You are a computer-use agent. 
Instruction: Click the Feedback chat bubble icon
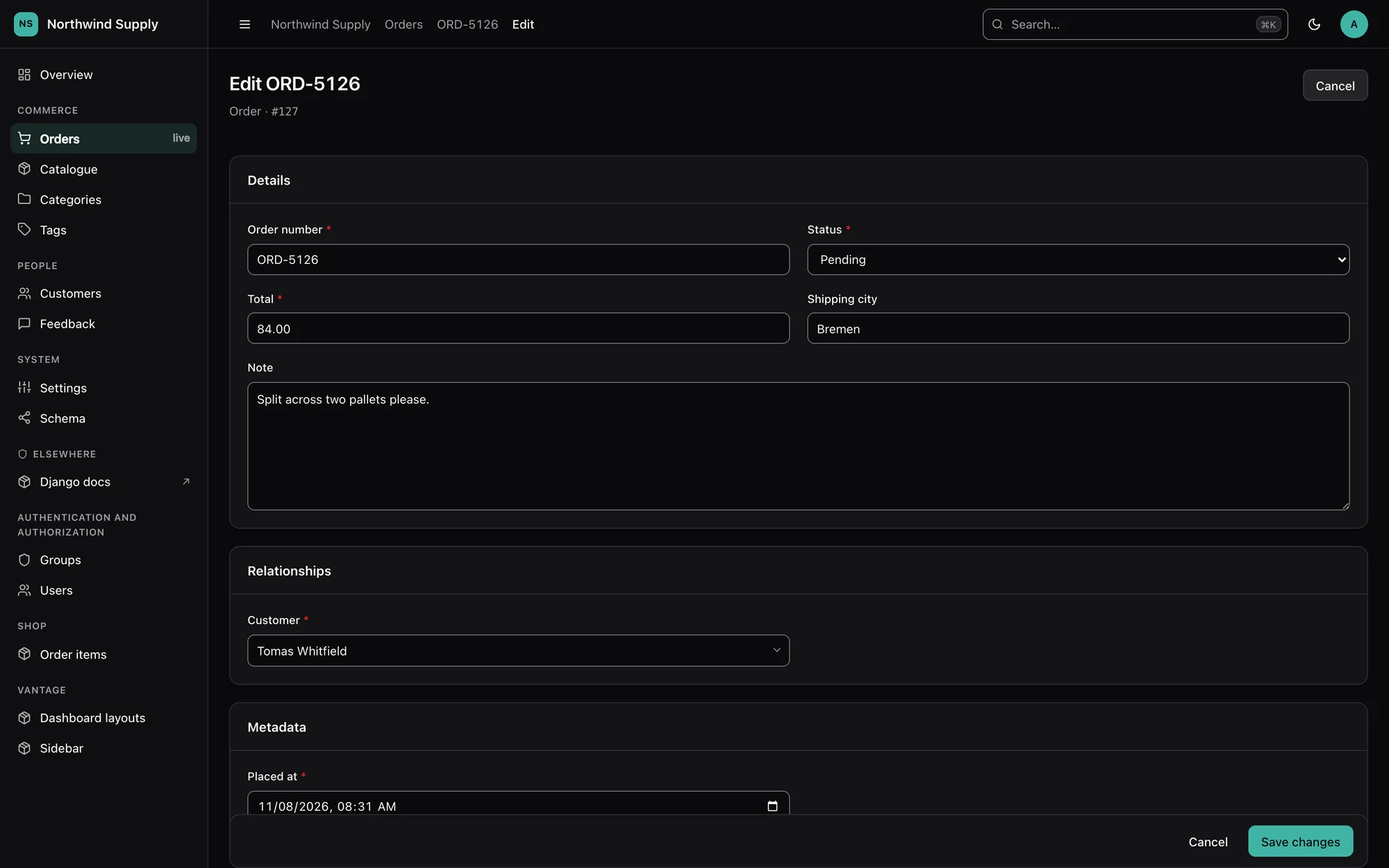pyautogui.click(x=24, y=324)
